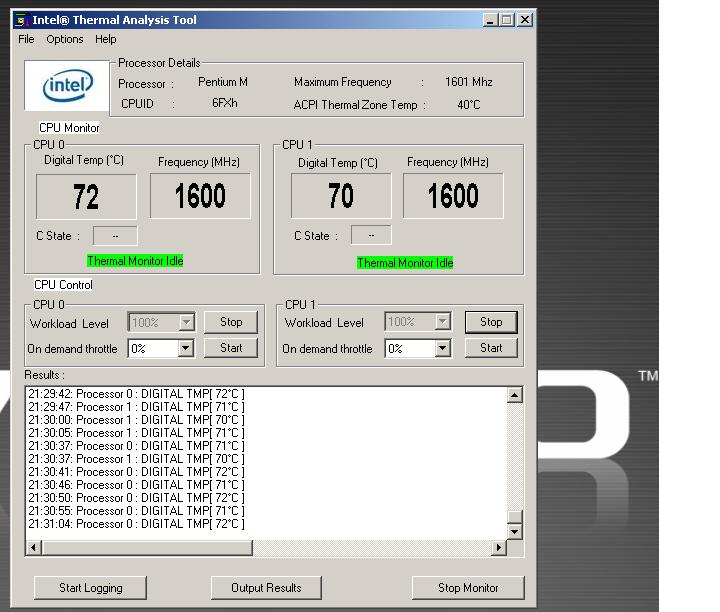Viewport: 720px width, 612px height.
Task: Select the 21:30:37 Processor 1 result line
Action: [x=136, y=459]
